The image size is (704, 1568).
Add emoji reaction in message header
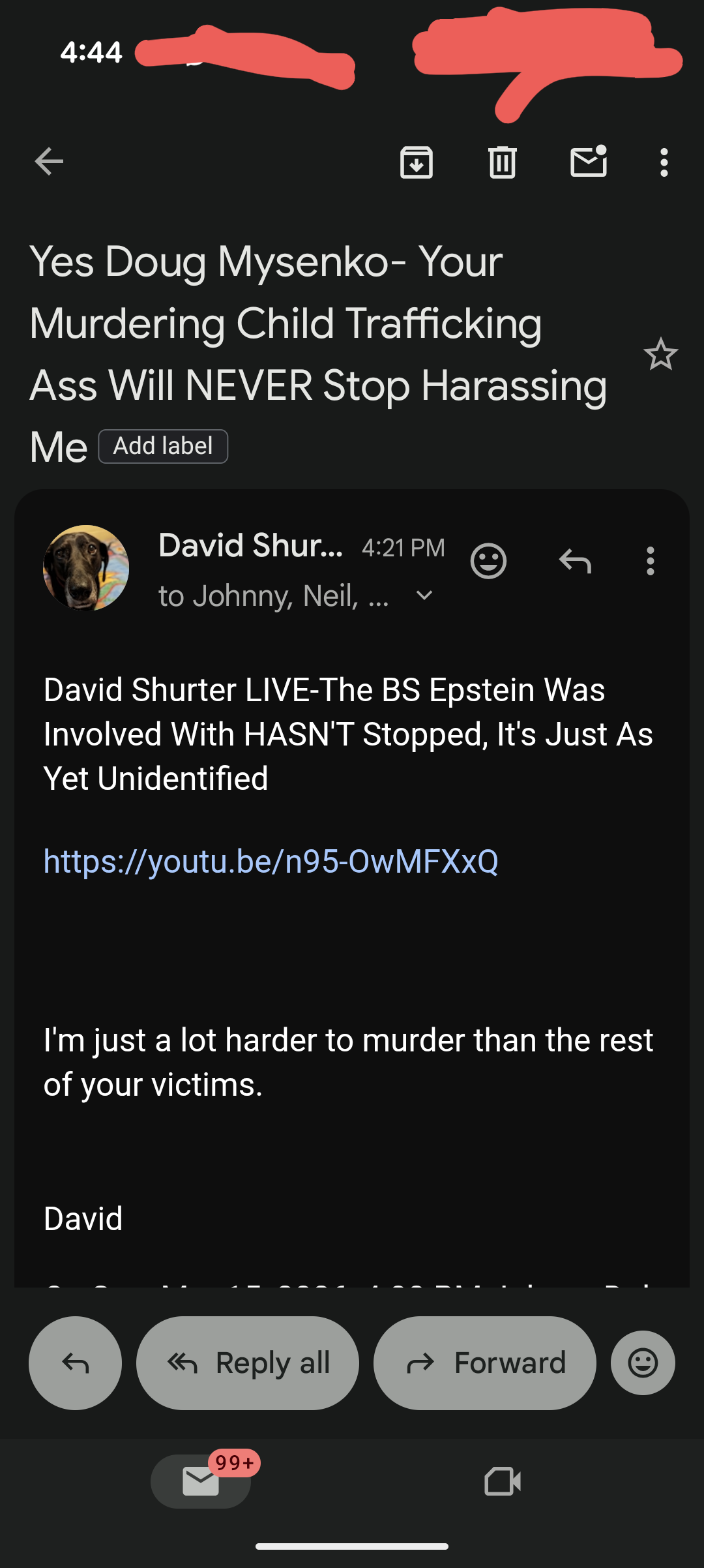click(488, 561)
